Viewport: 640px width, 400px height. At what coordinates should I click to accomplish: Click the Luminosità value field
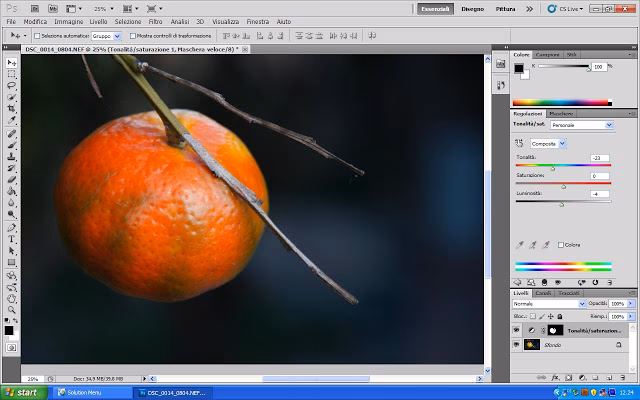click(x=600, y=194)
